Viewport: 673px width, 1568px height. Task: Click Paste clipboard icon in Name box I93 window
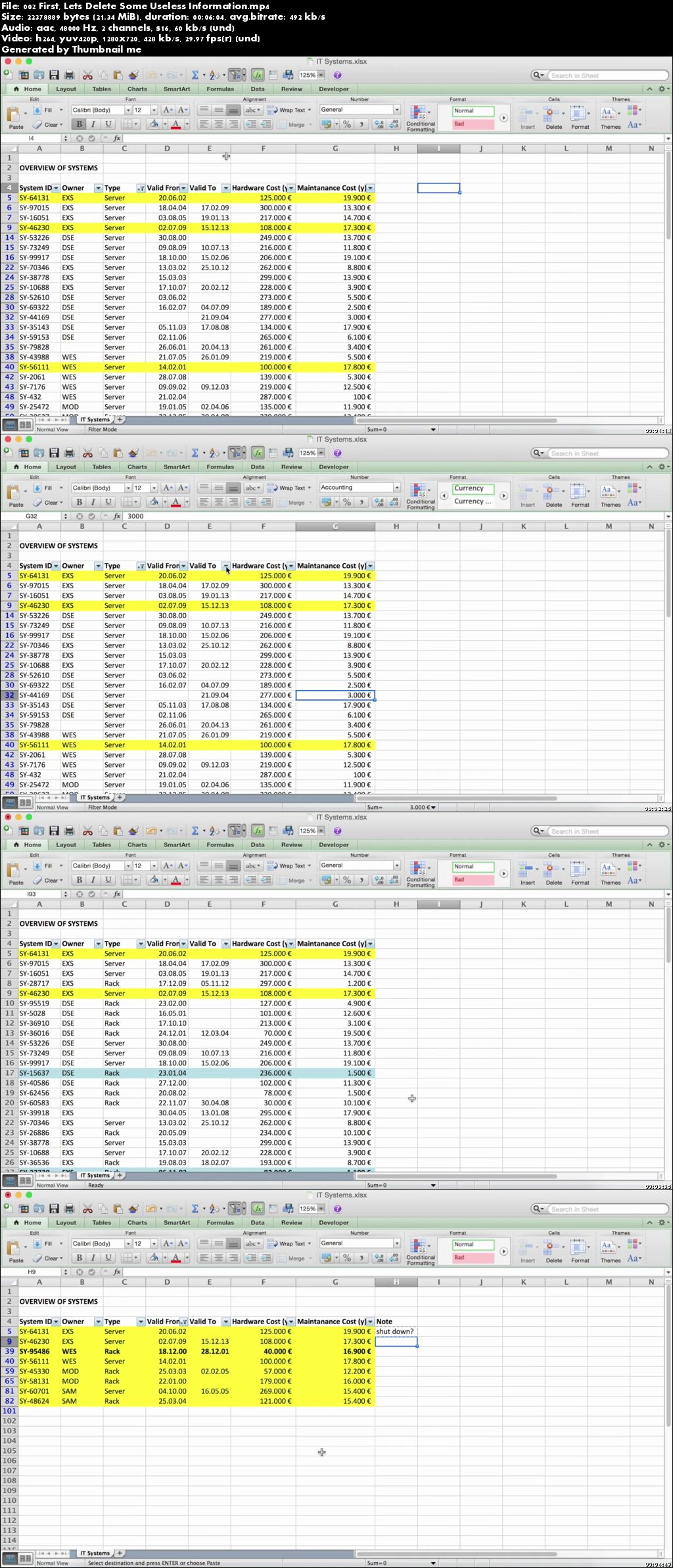point(14,869)
